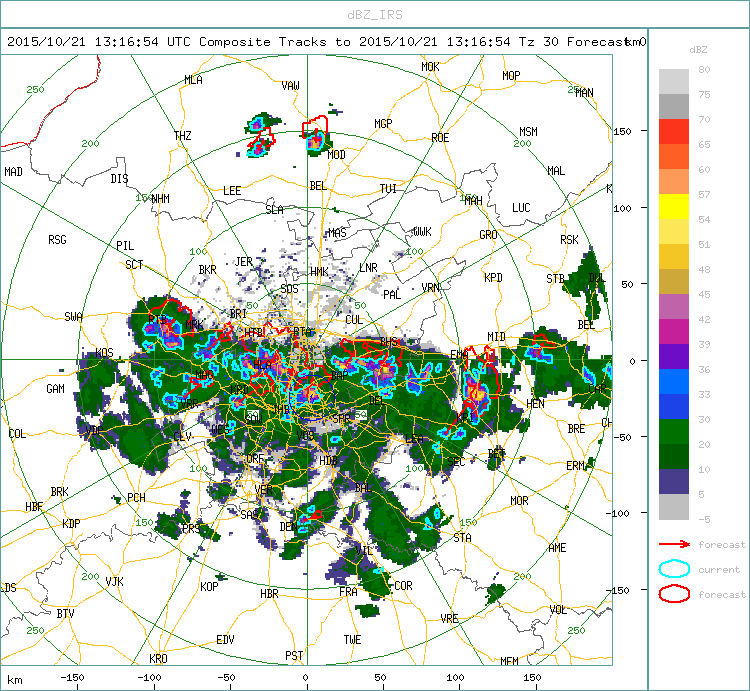Viewport: 750px width, 691px height.
Task: Click the MOP station label
Action: (511, 76)
